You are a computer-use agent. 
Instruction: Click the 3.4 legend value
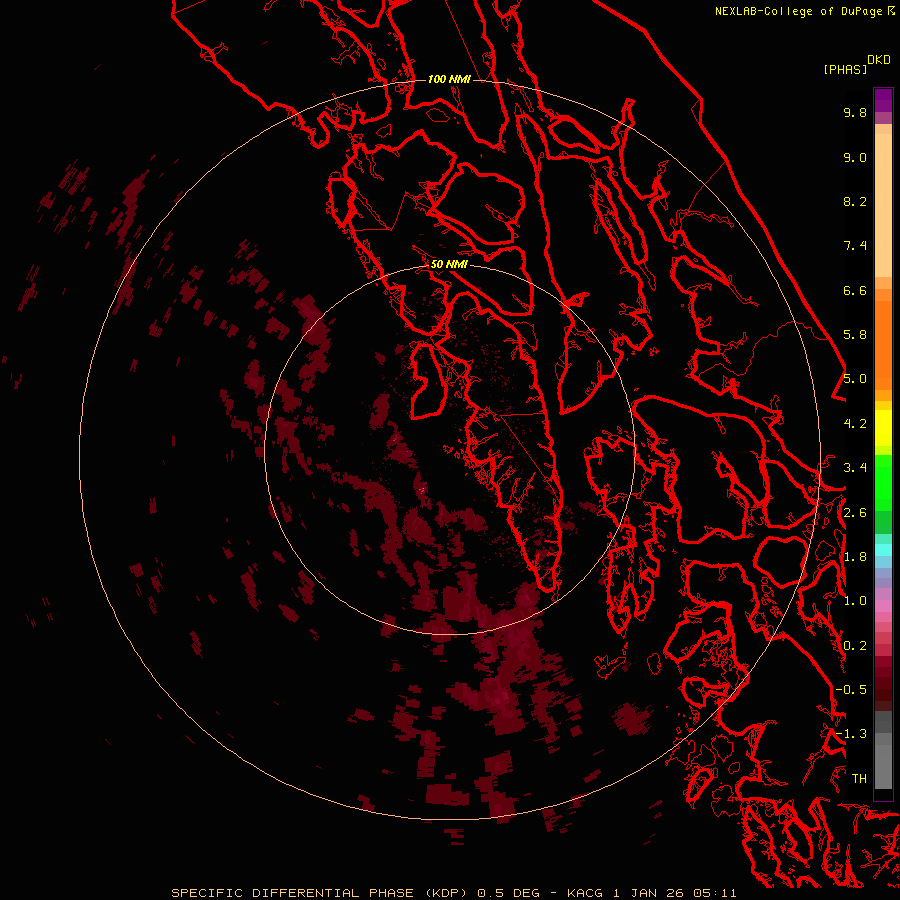coord(855,468)
